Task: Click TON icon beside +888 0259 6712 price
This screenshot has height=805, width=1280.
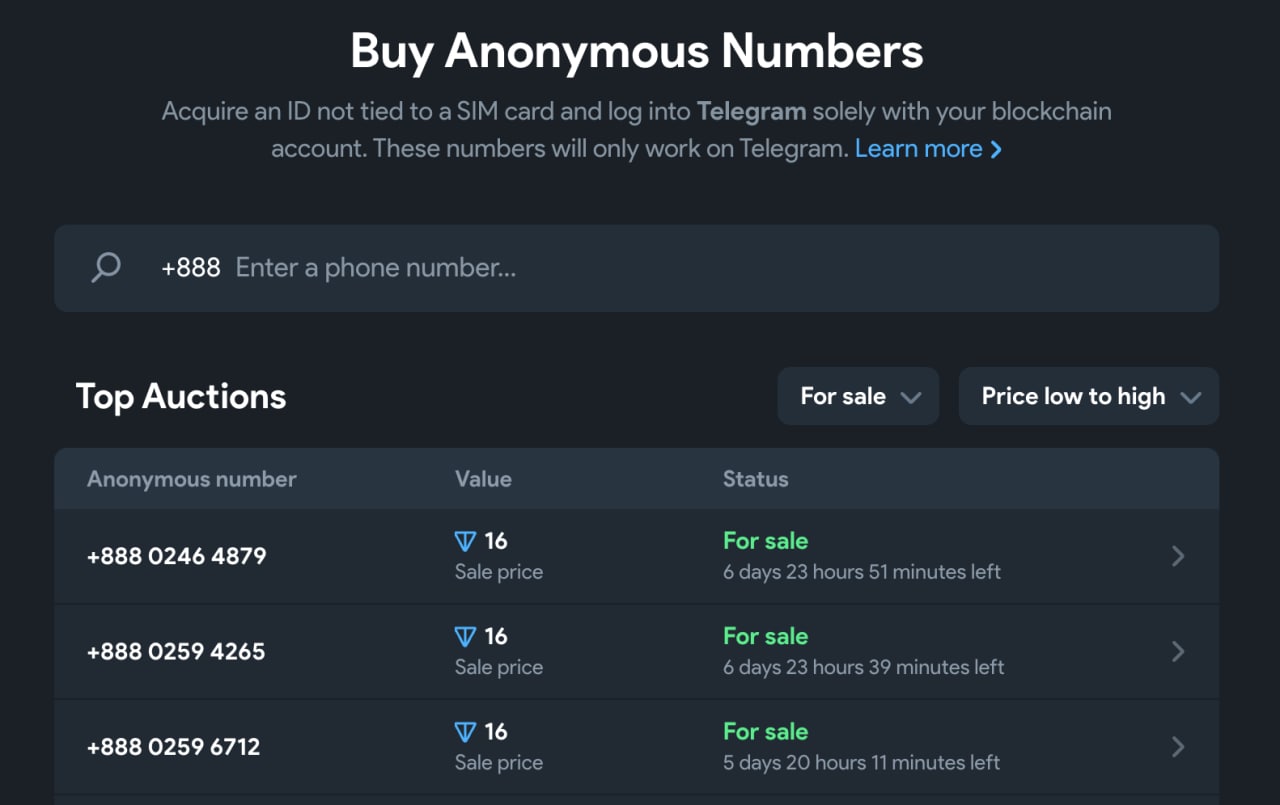Action: coord(465,732)
